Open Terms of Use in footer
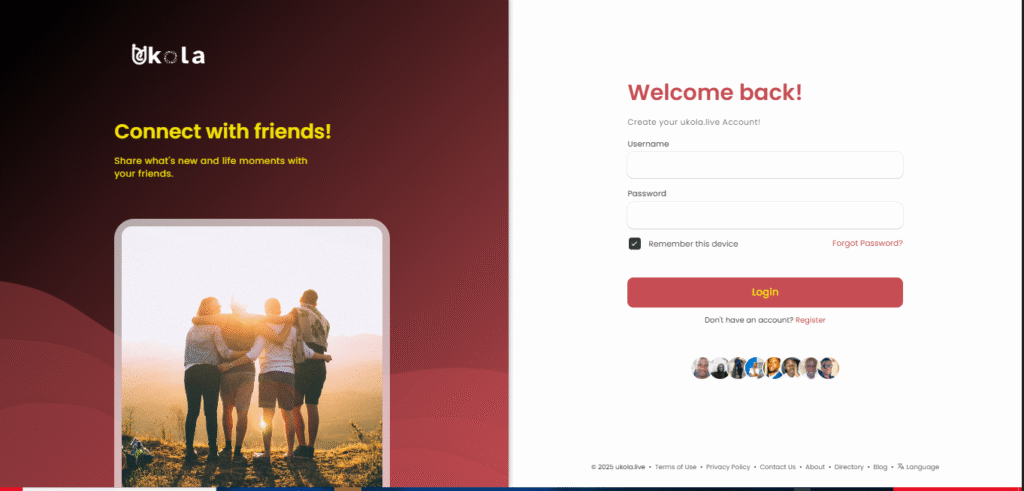Screen dimensions: 1024x491 point(675,467)
